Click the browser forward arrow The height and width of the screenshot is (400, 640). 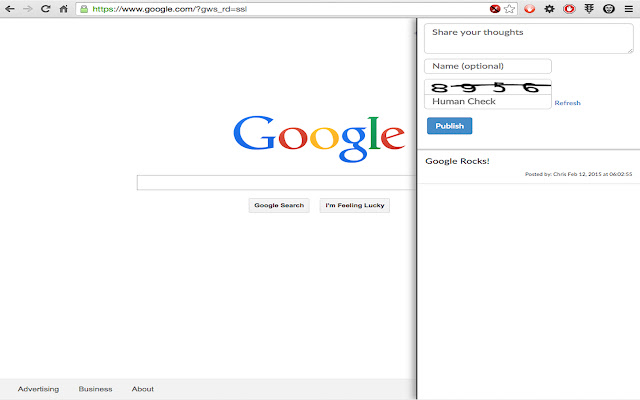(28, 9)
